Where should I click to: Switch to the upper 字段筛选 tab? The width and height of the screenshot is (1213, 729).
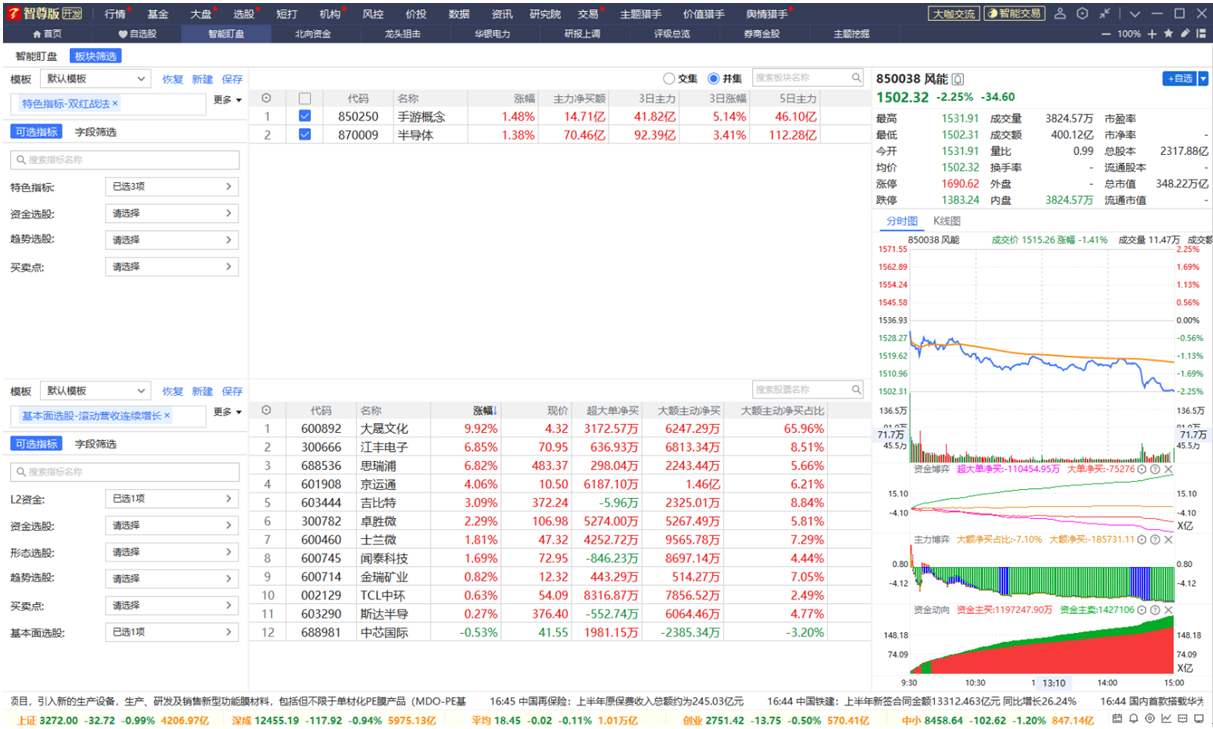click(96, 132)
